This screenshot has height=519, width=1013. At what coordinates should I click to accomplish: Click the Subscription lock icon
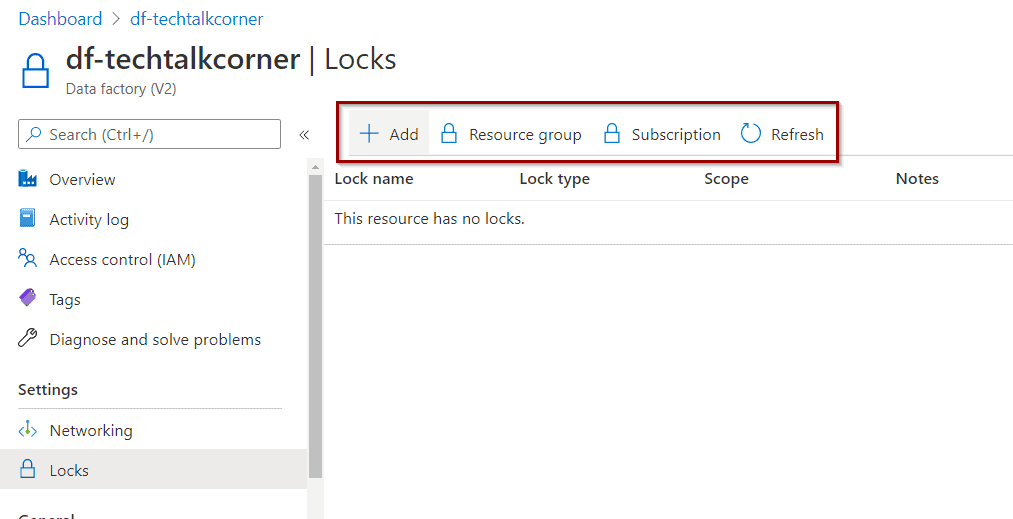[x=611, y=134]
